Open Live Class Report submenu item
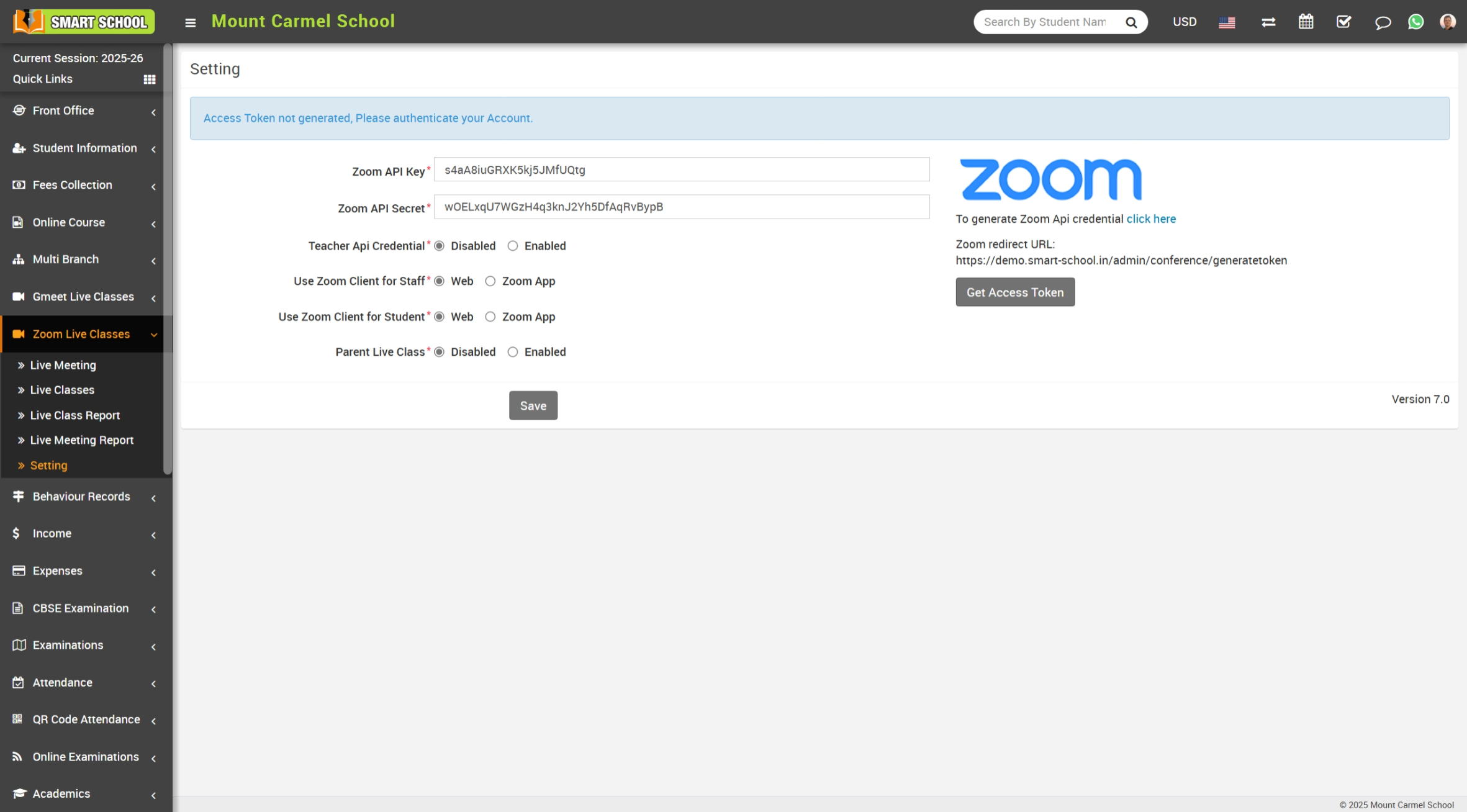The height and width of the screenshot is (812, 1467). (74, 415)
